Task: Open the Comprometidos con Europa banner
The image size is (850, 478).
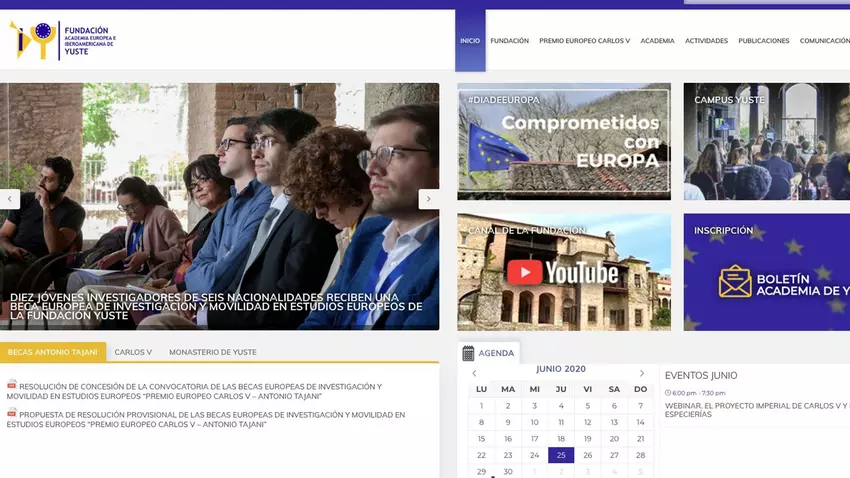Action: [x=564, y=141]
